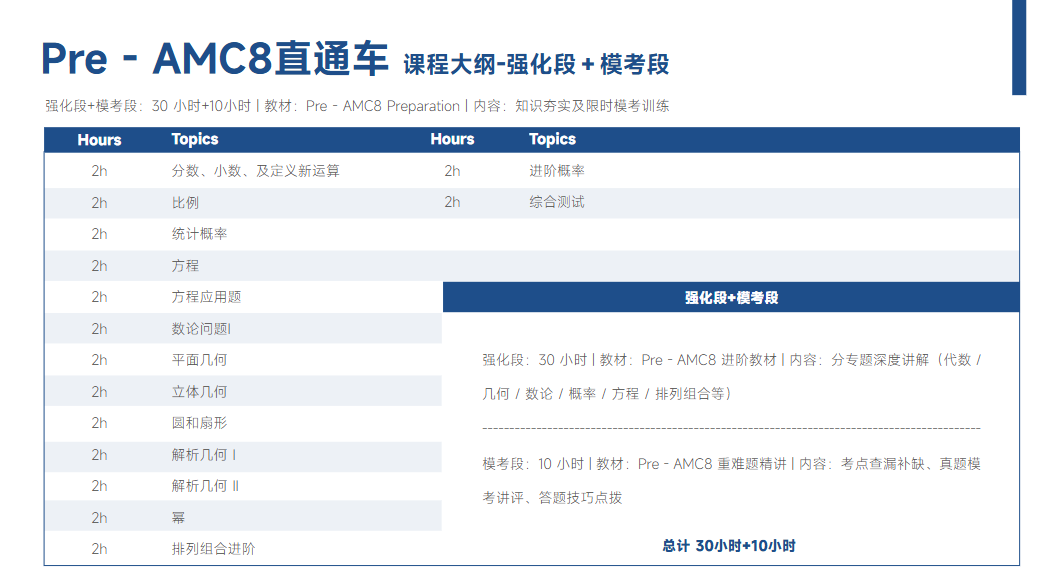Click the '2h' cell beside 进阶概率

[452, 171]
